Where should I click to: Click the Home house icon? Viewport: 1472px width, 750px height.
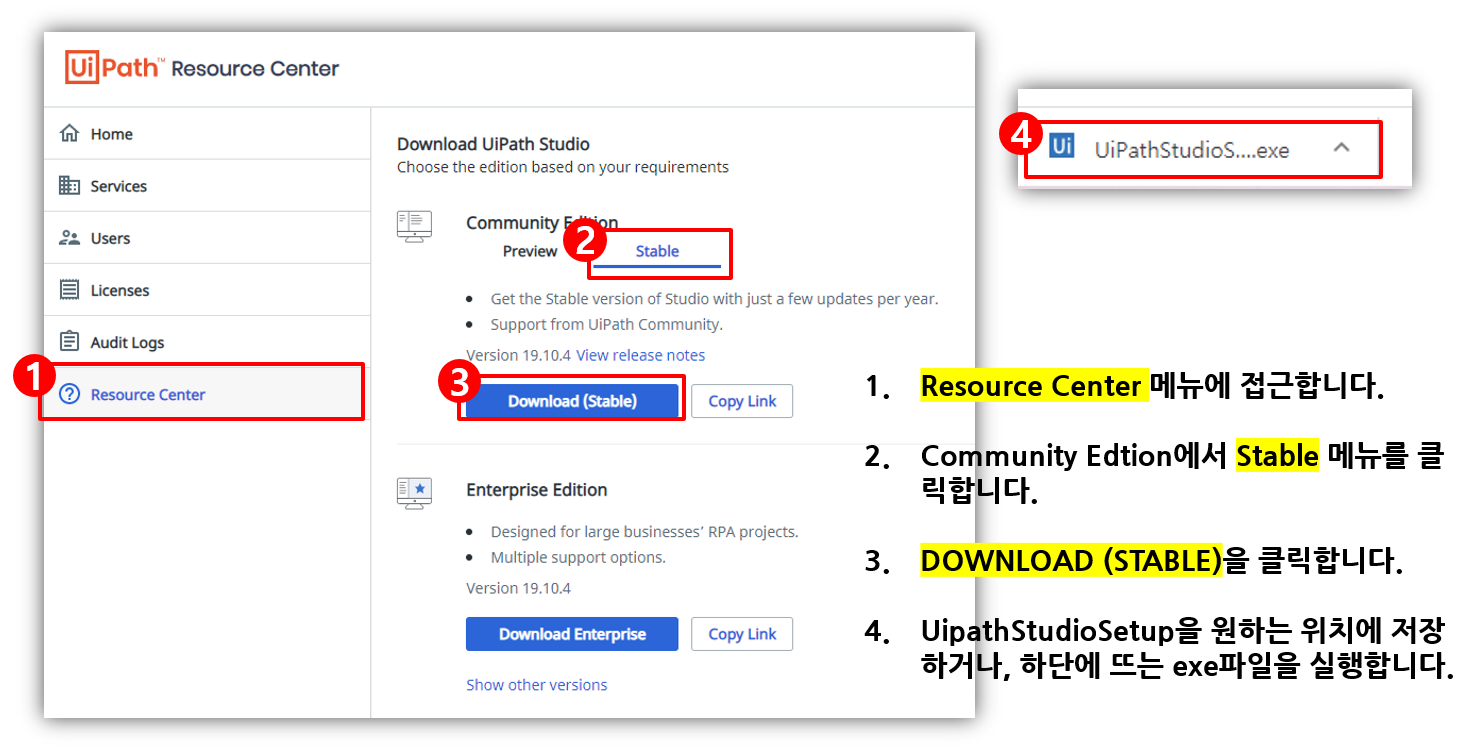pyautogui.click(x=69, y=134)
